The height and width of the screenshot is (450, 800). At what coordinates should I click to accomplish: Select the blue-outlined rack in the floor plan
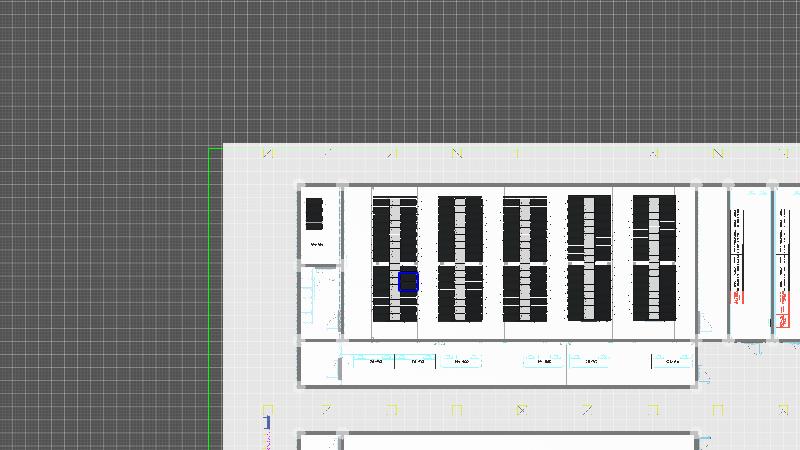408,281
